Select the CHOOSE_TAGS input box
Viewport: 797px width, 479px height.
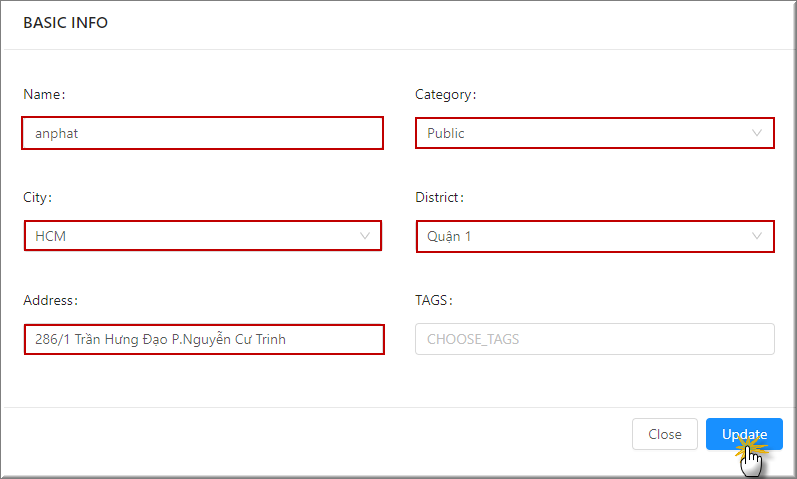point(595,339)
